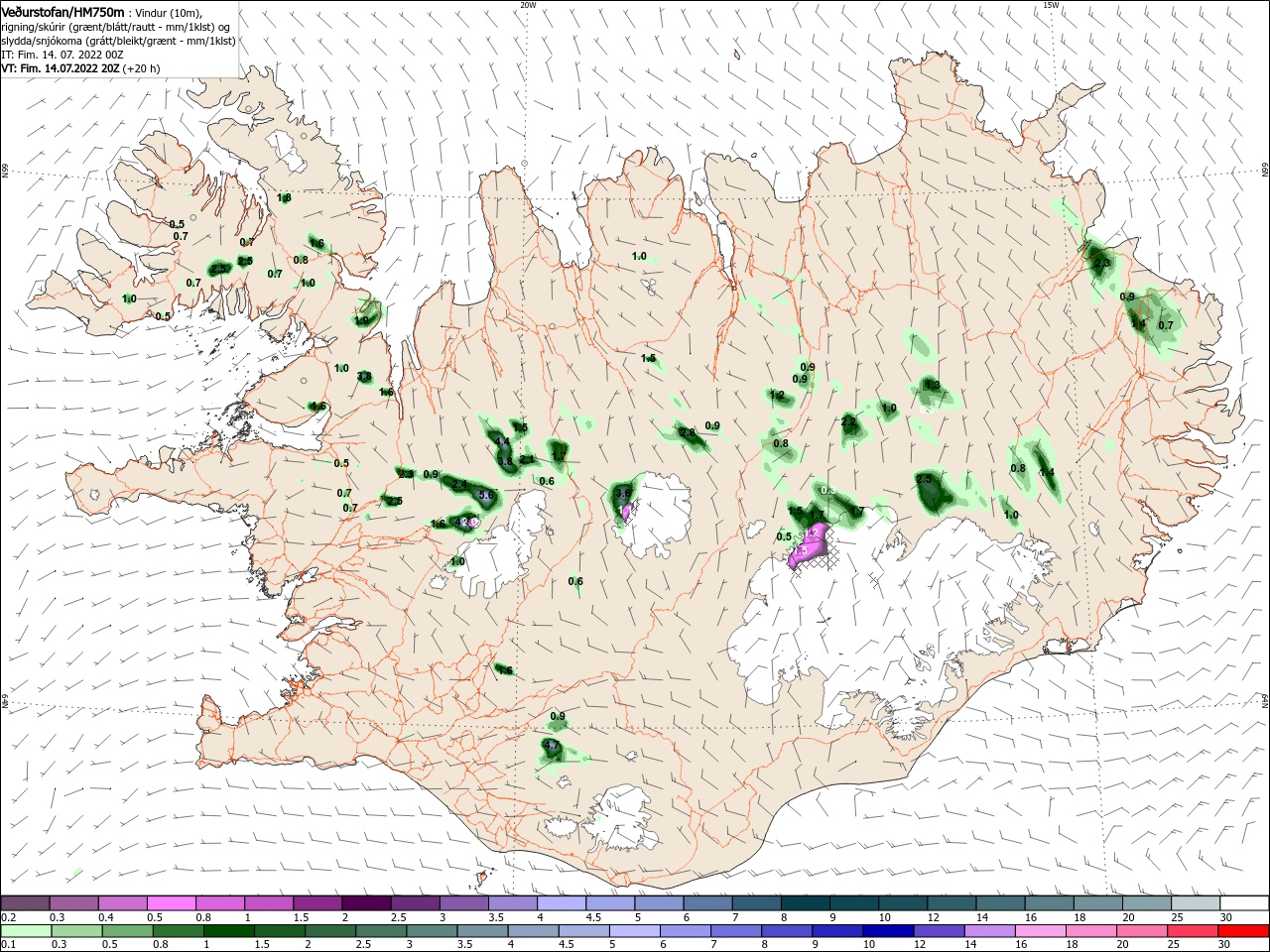Screen dimensions: 1270x952
Task: Click the 'slydda/snjókoma' legend description line
Action: click(x=118, y=41)
